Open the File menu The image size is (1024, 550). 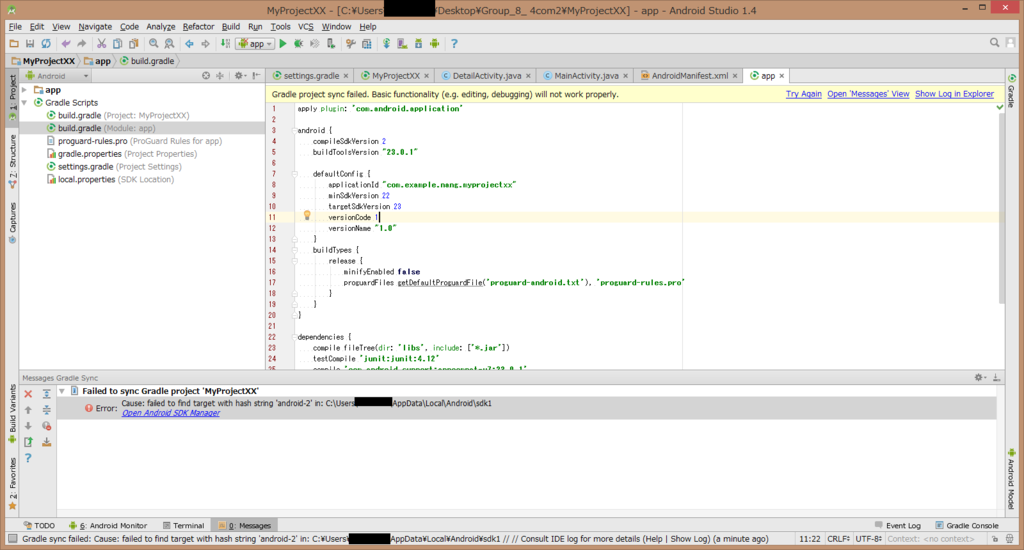pos(15,27)
